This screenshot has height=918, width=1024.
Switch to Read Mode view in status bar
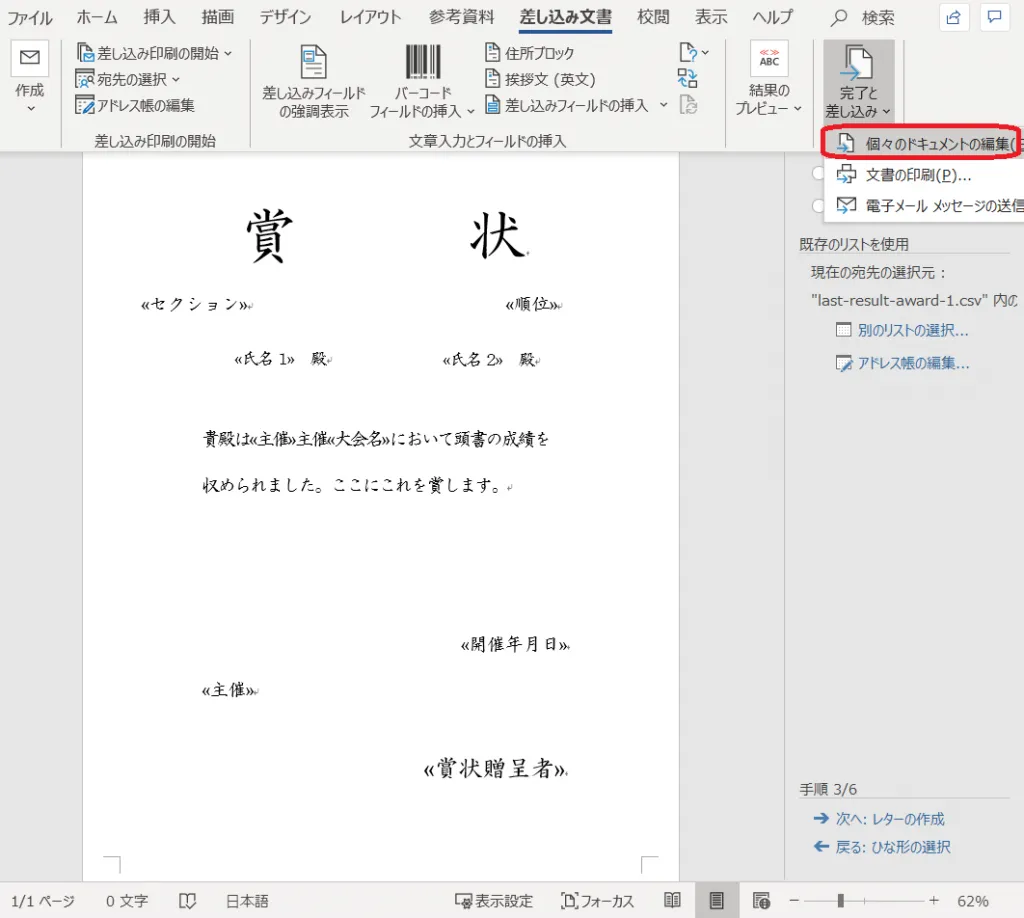pos(673,900)
